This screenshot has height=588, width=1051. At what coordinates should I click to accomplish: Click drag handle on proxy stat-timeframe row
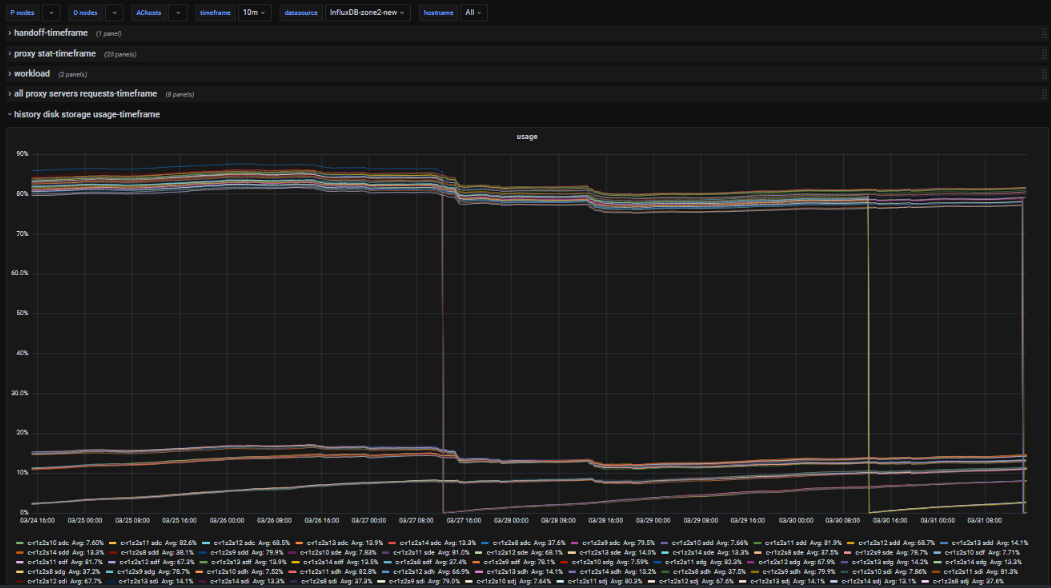1043,53
